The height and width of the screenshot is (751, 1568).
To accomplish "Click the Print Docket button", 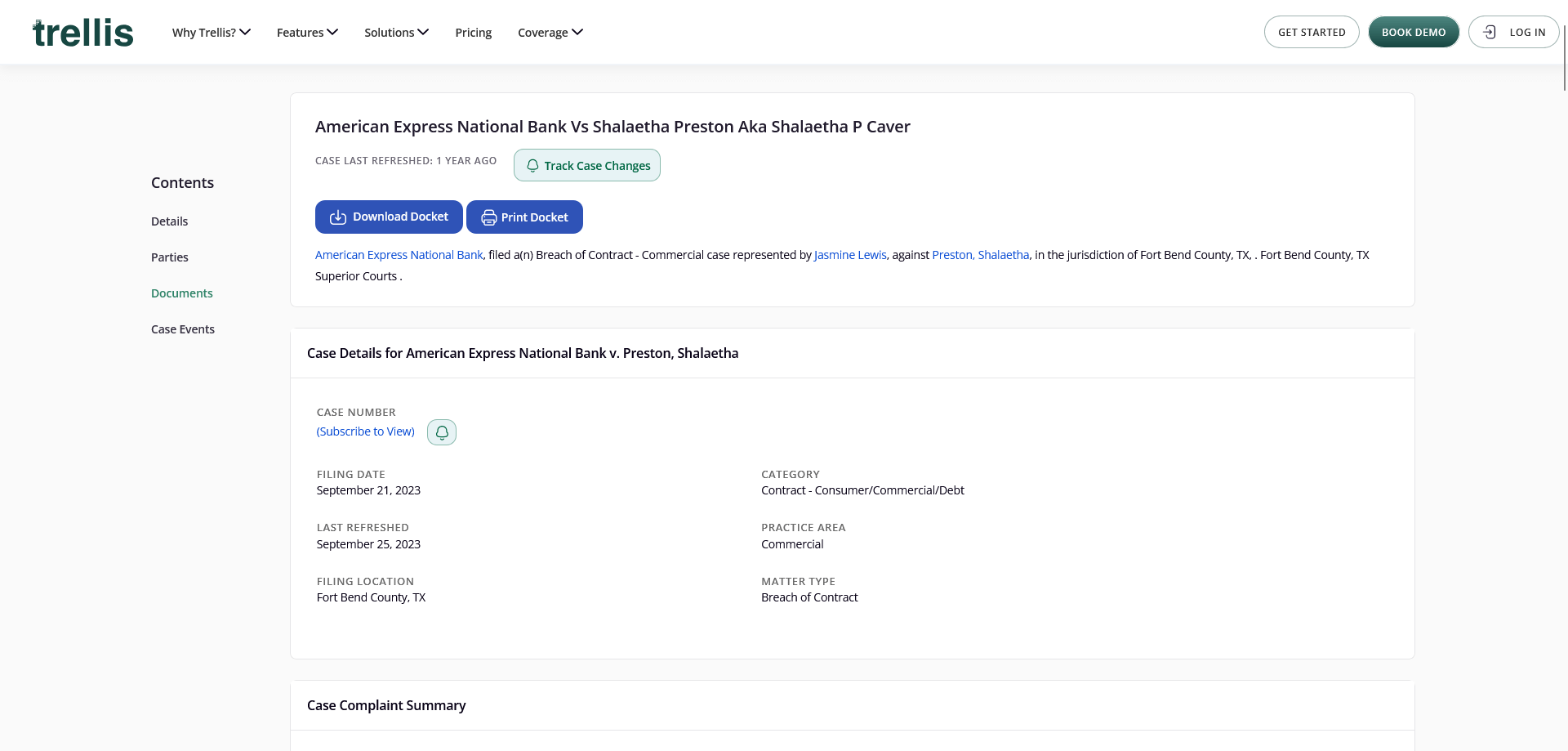I will (524, 217).
